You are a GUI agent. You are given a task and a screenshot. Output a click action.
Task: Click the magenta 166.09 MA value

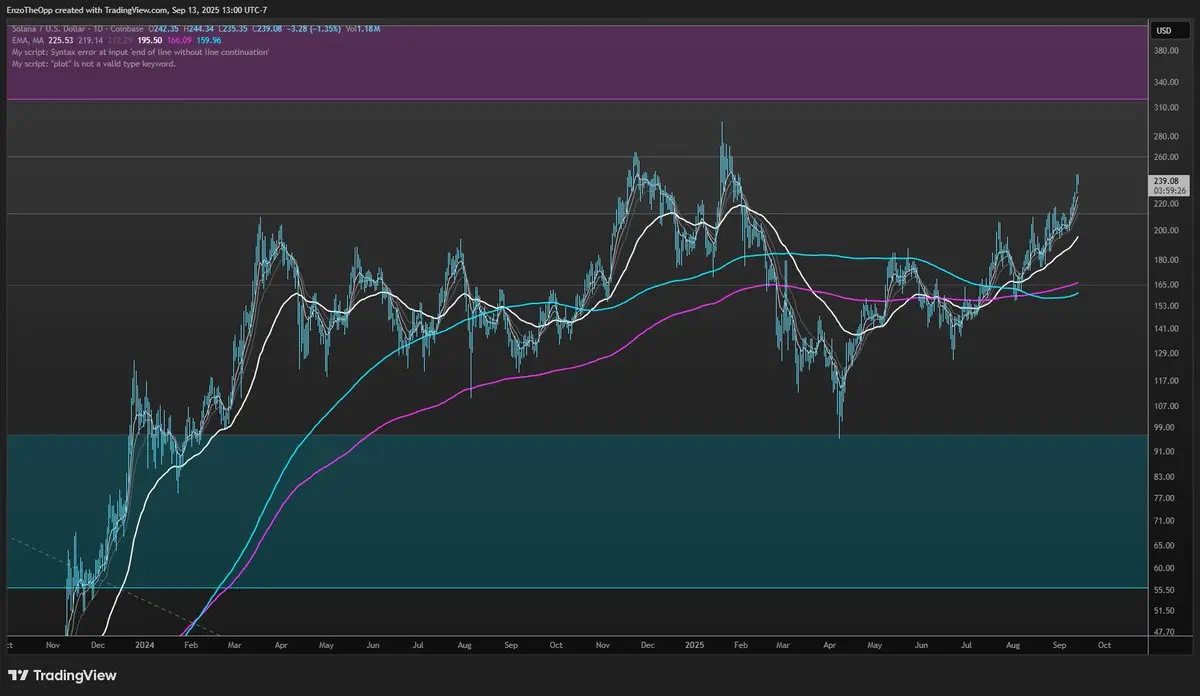click(180, 40)
